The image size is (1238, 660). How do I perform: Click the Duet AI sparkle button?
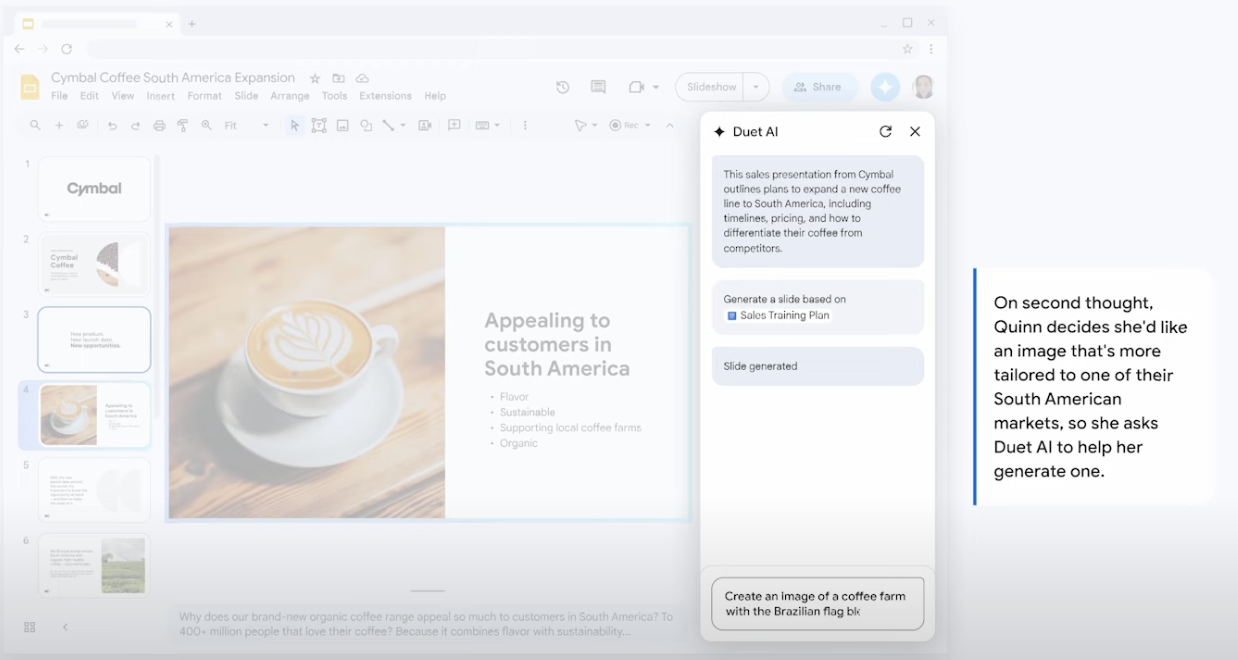[x=884, y=87]
